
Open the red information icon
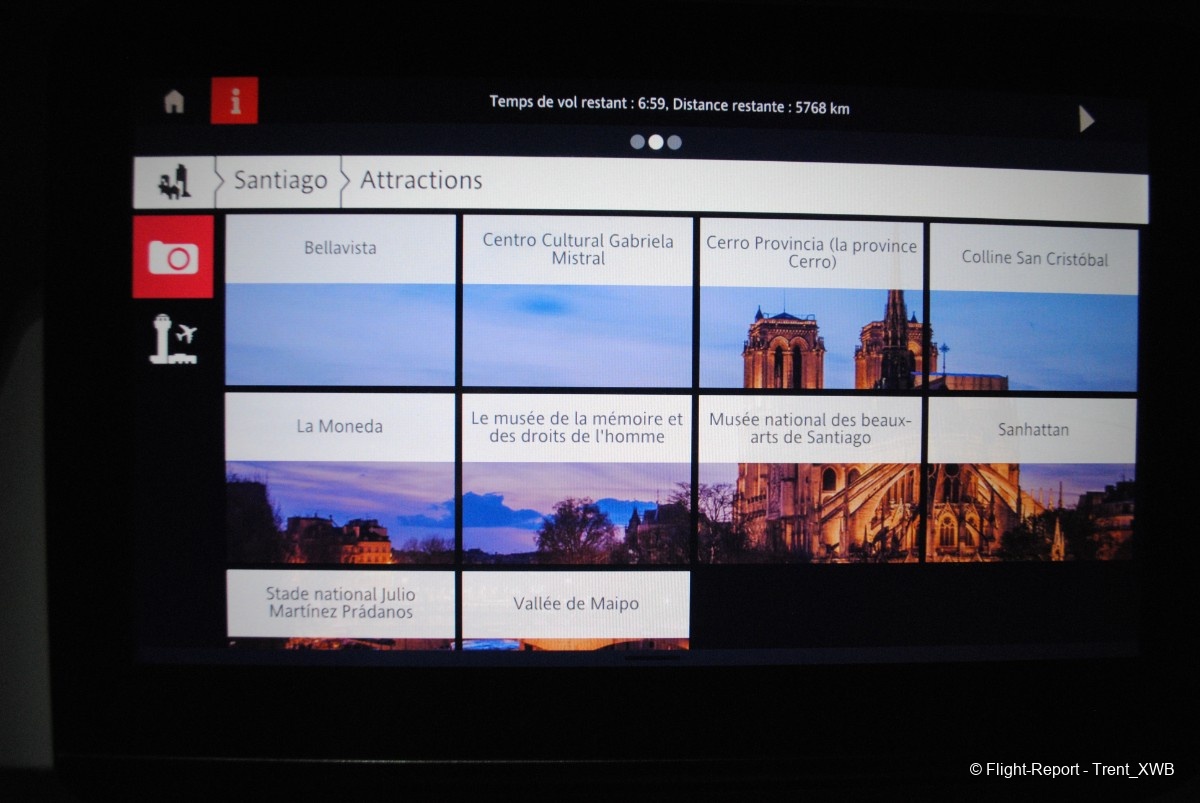[234, 101]
